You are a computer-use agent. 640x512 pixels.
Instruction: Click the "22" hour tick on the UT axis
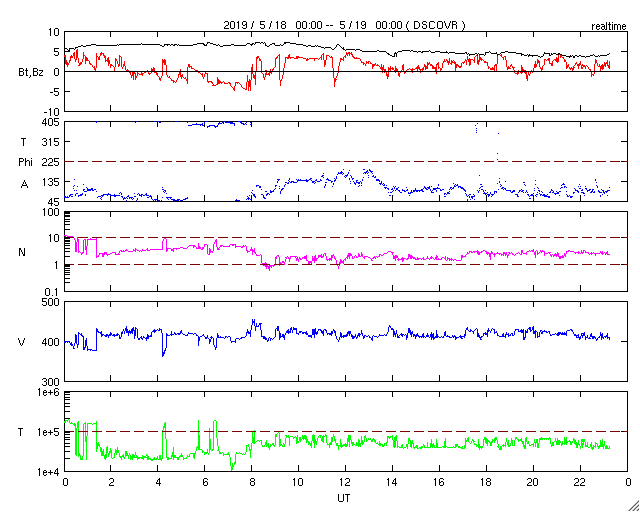click(x=580, y=481)
